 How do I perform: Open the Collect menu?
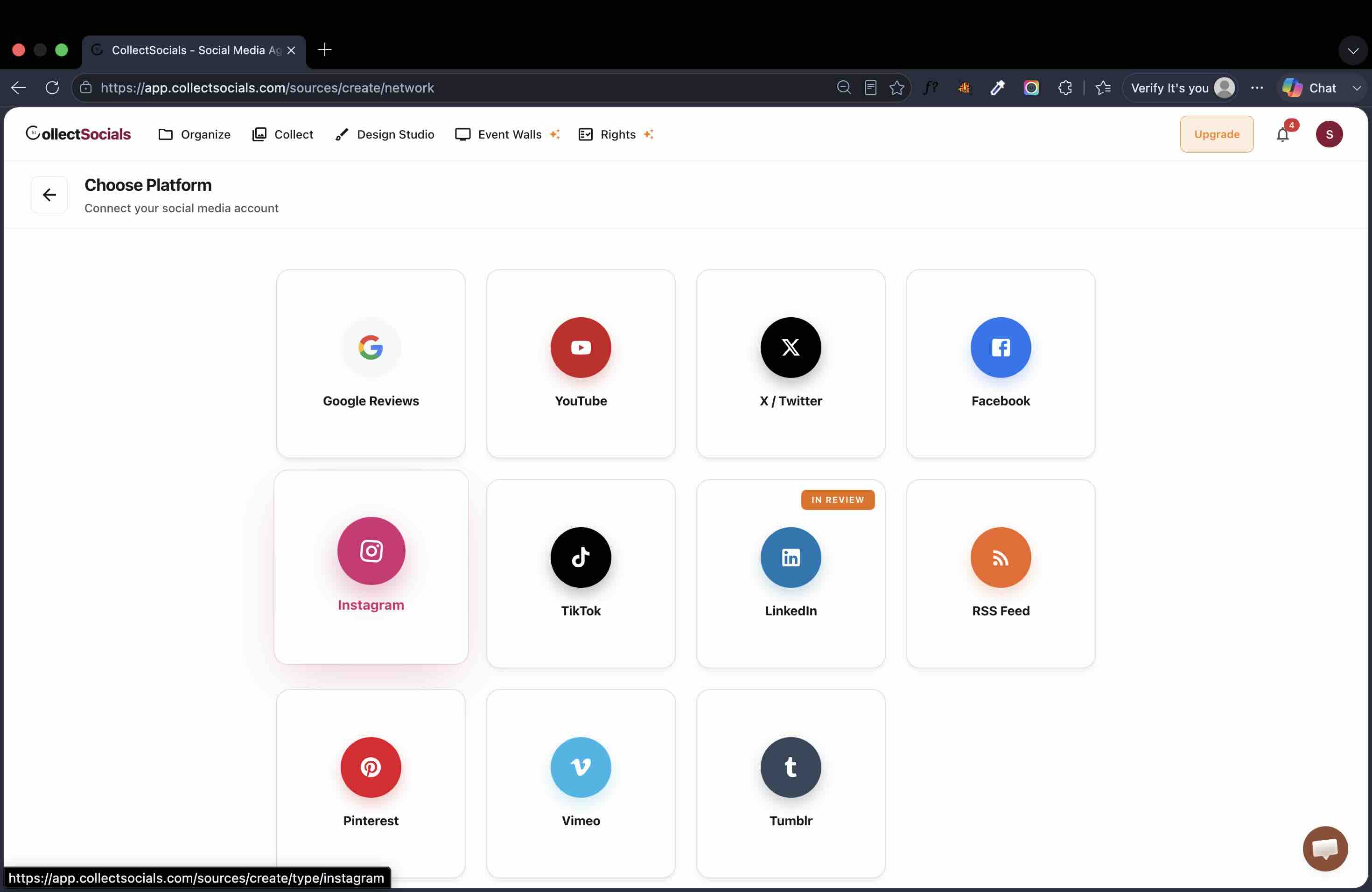(x=282, y=134)
